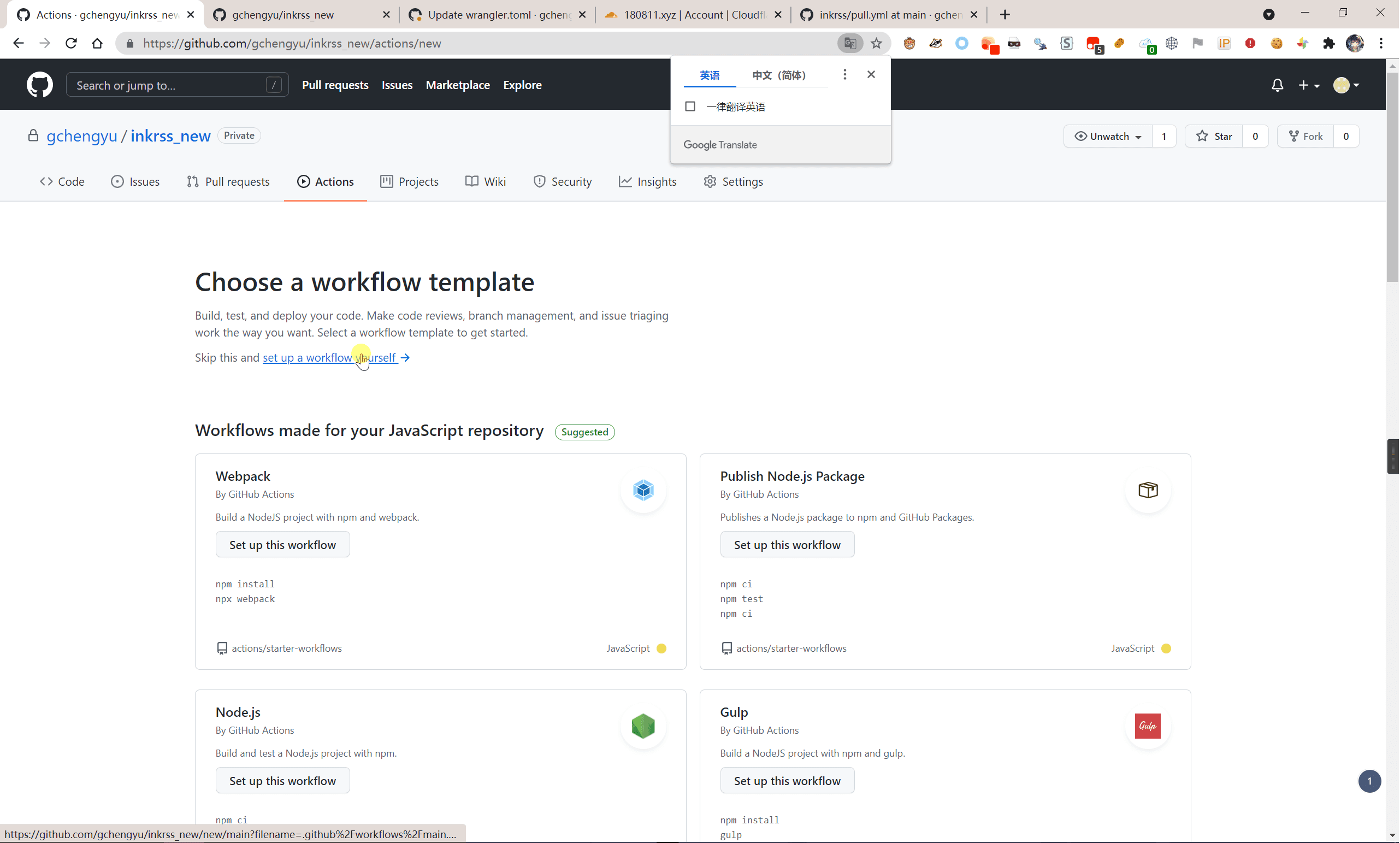1400x843 pixels.
Task: Star the inkrss_new repository
Action: [x=1214, y=137]
